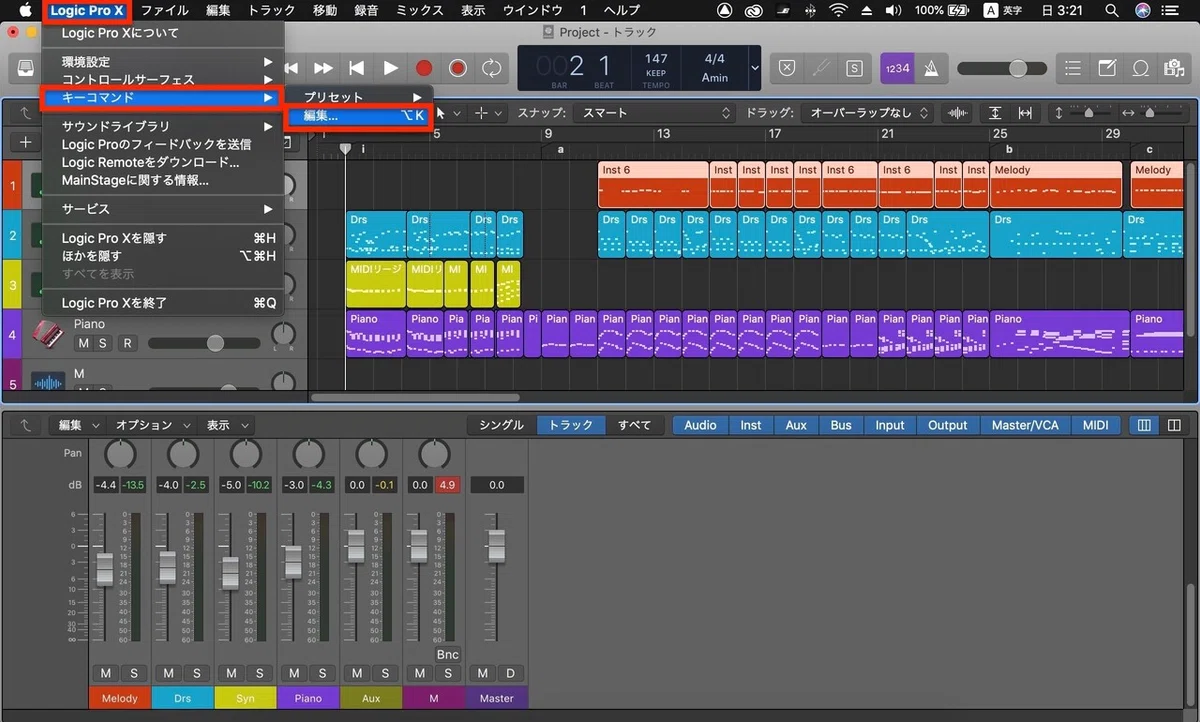1200x722 pixels.
Task: Open the Library inbox icon in control bar
Action: 24,68
